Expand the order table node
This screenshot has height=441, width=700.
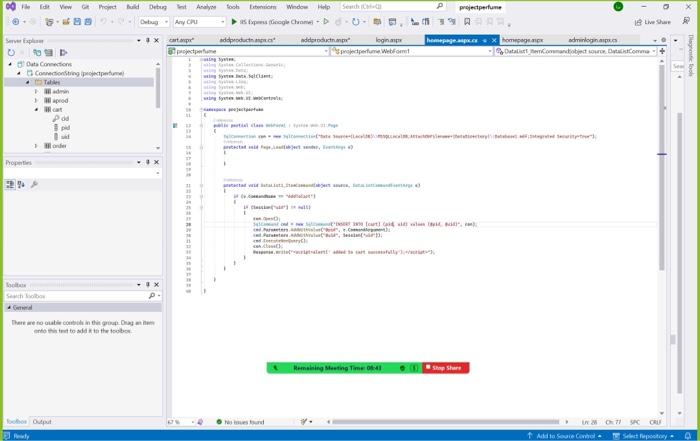coord(36,146)
